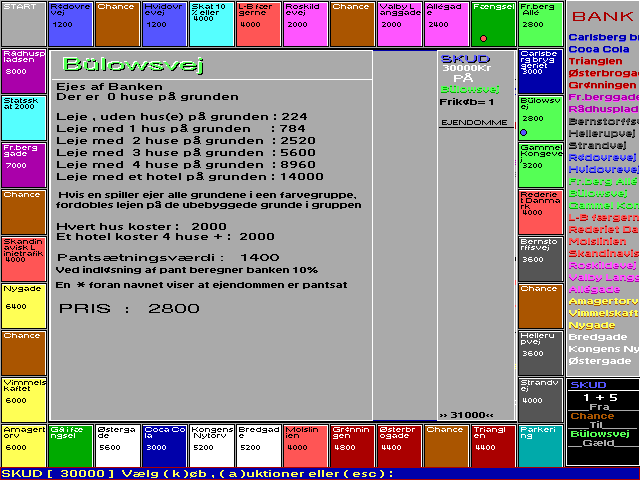Select the Skandinavisk Linietrafik 4000 square
The image size is (640, 480).
(24, 259)
